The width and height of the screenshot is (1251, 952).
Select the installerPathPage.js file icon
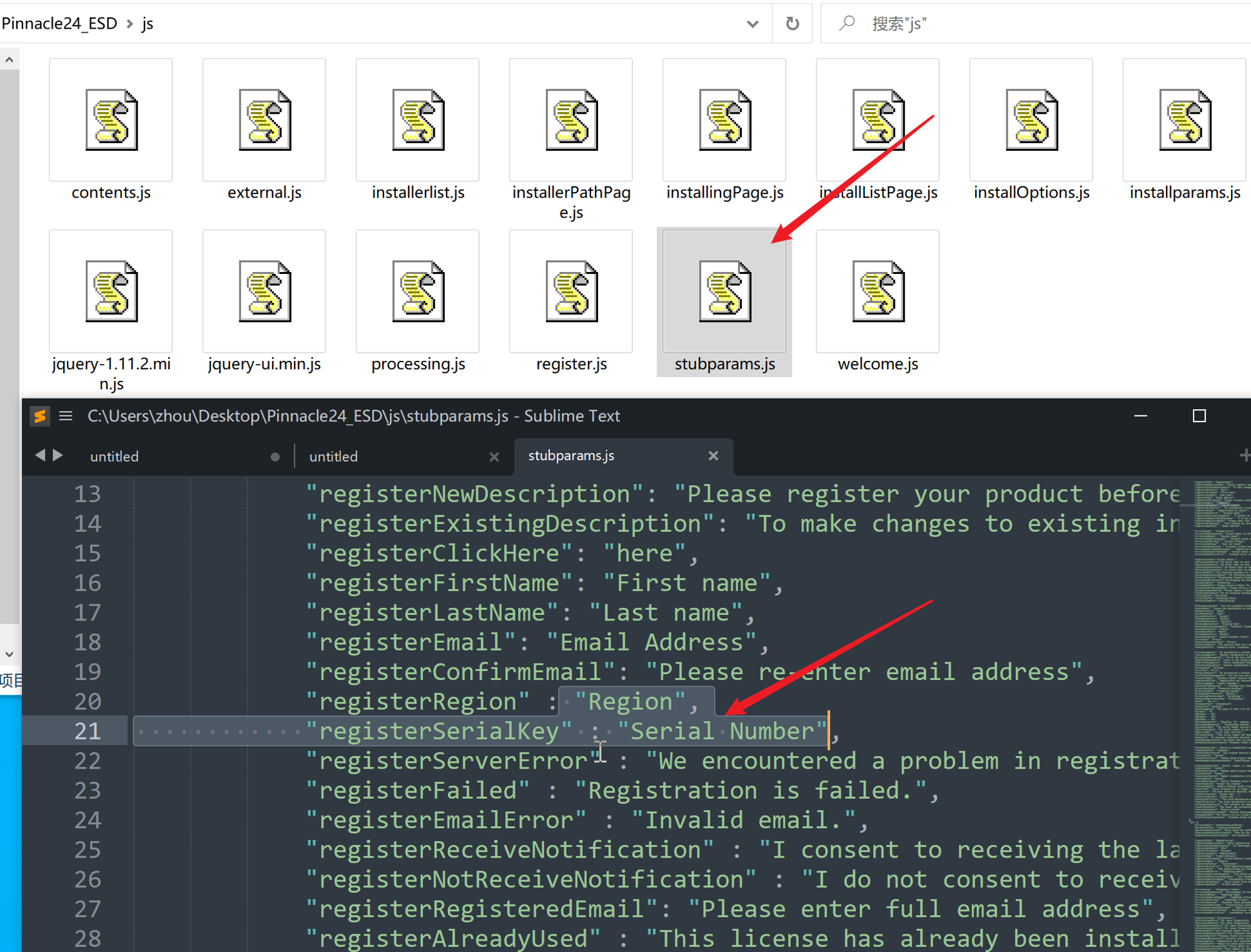(571, 120)
